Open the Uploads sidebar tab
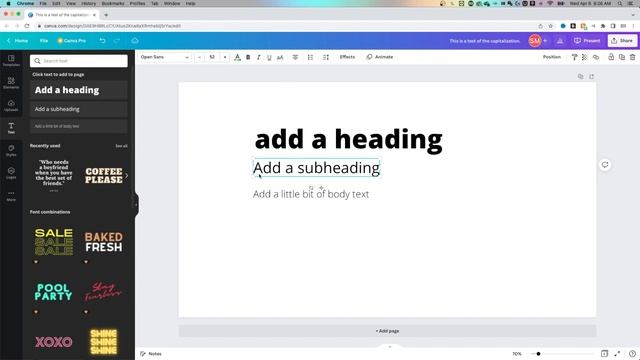The height and width of the screenshot is (360, 640). pos(11,105)
